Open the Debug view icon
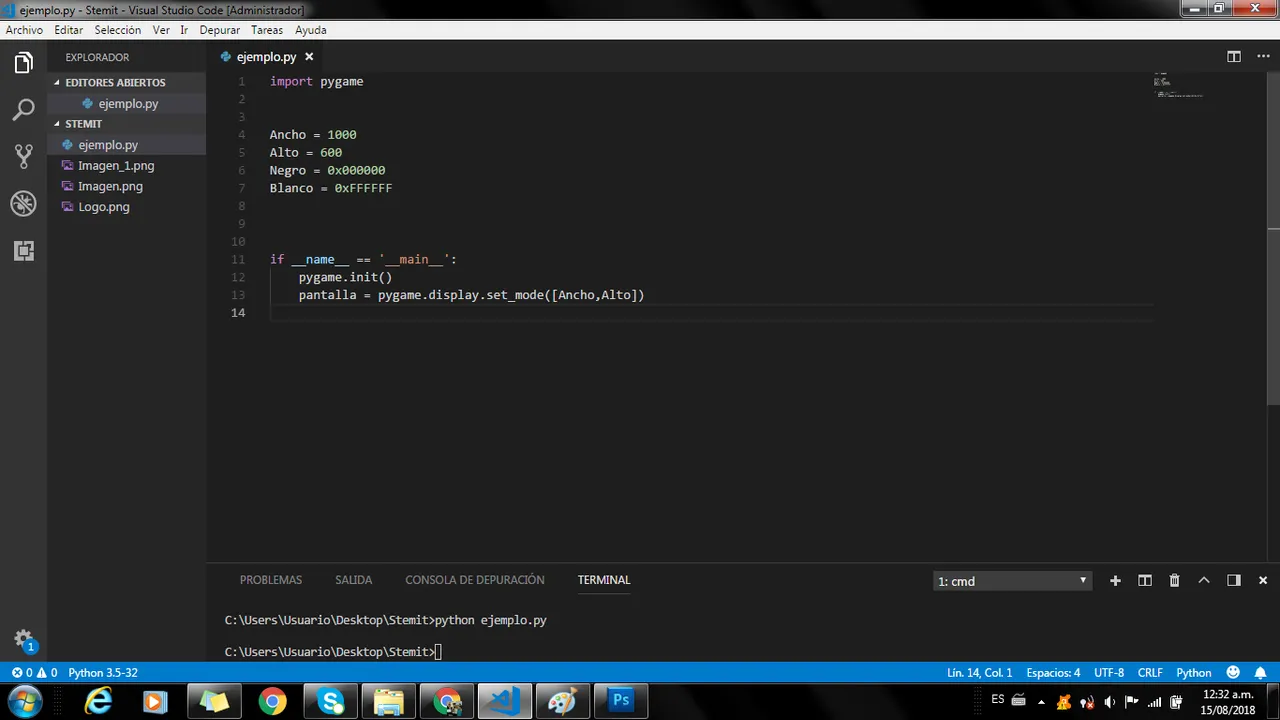The image size is (1280, 720). coord(23,204)
